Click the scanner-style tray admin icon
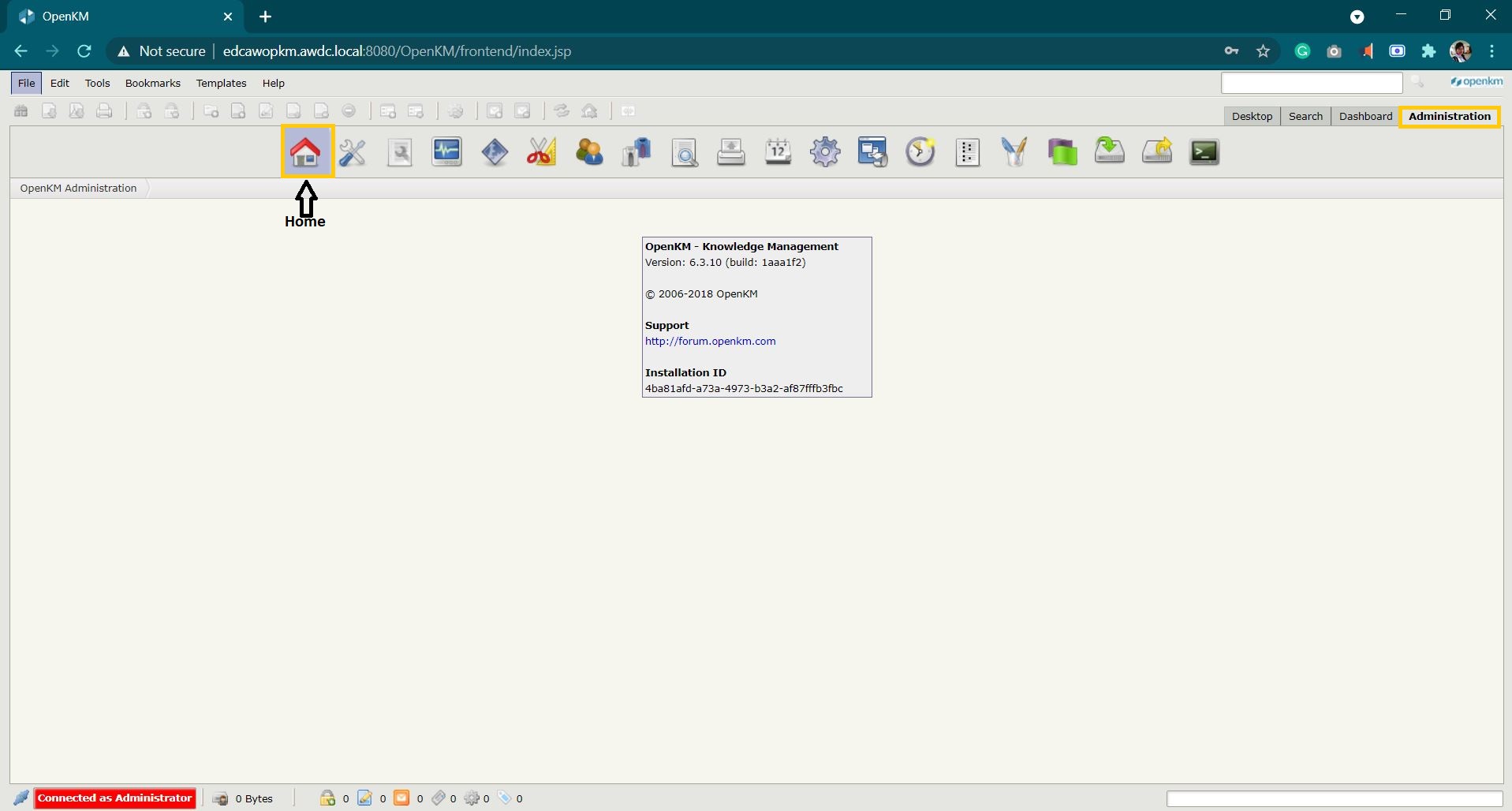The height and width of the screenshot is (811, 1512). (x=730, y=151)
